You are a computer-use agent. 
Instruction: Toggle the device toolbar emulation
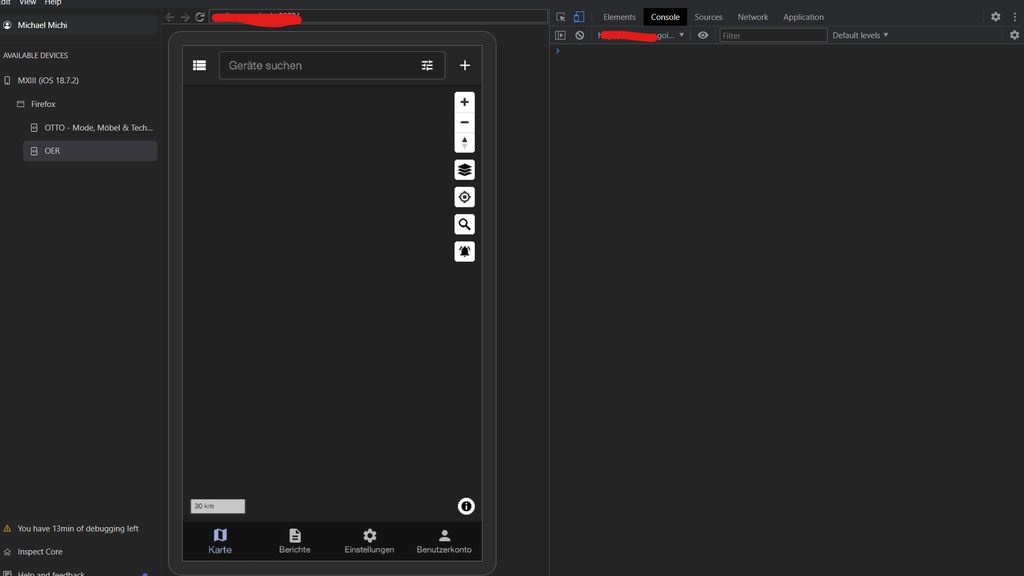click(x=579, y=17)
